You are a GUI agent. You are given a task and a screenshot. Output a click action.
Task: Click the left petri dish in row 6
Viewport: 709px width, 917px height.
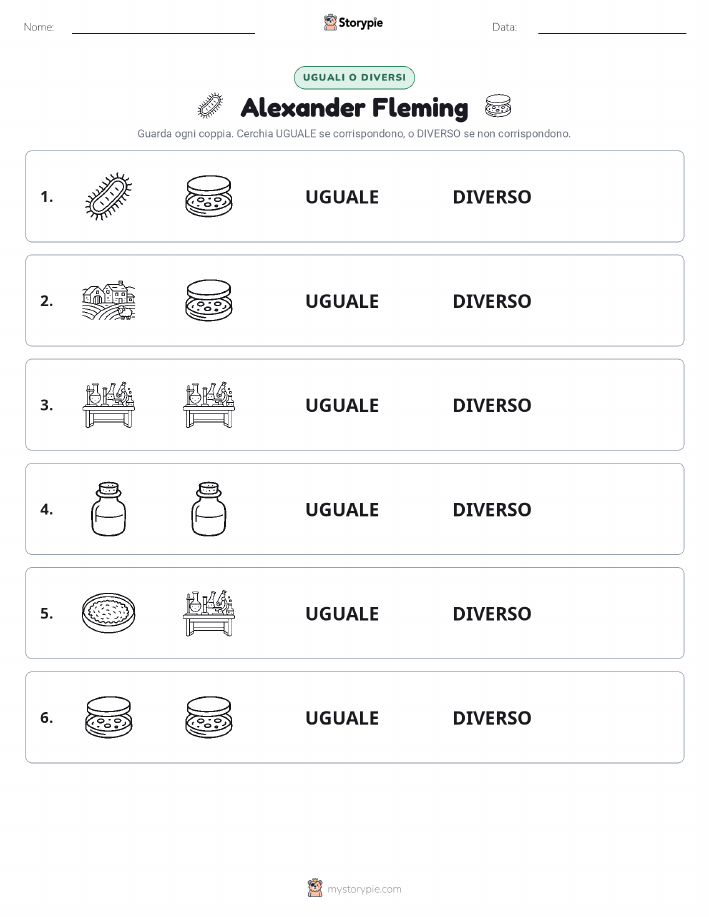(x=108, y=717)
